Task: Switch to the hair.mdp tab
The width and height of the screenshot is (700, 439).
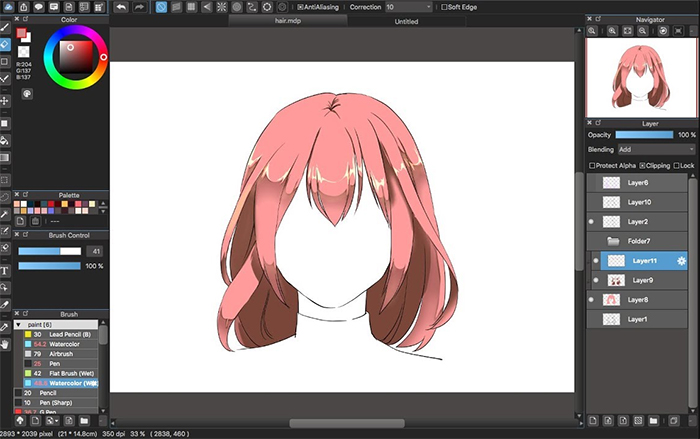Action: click(288, 21)
